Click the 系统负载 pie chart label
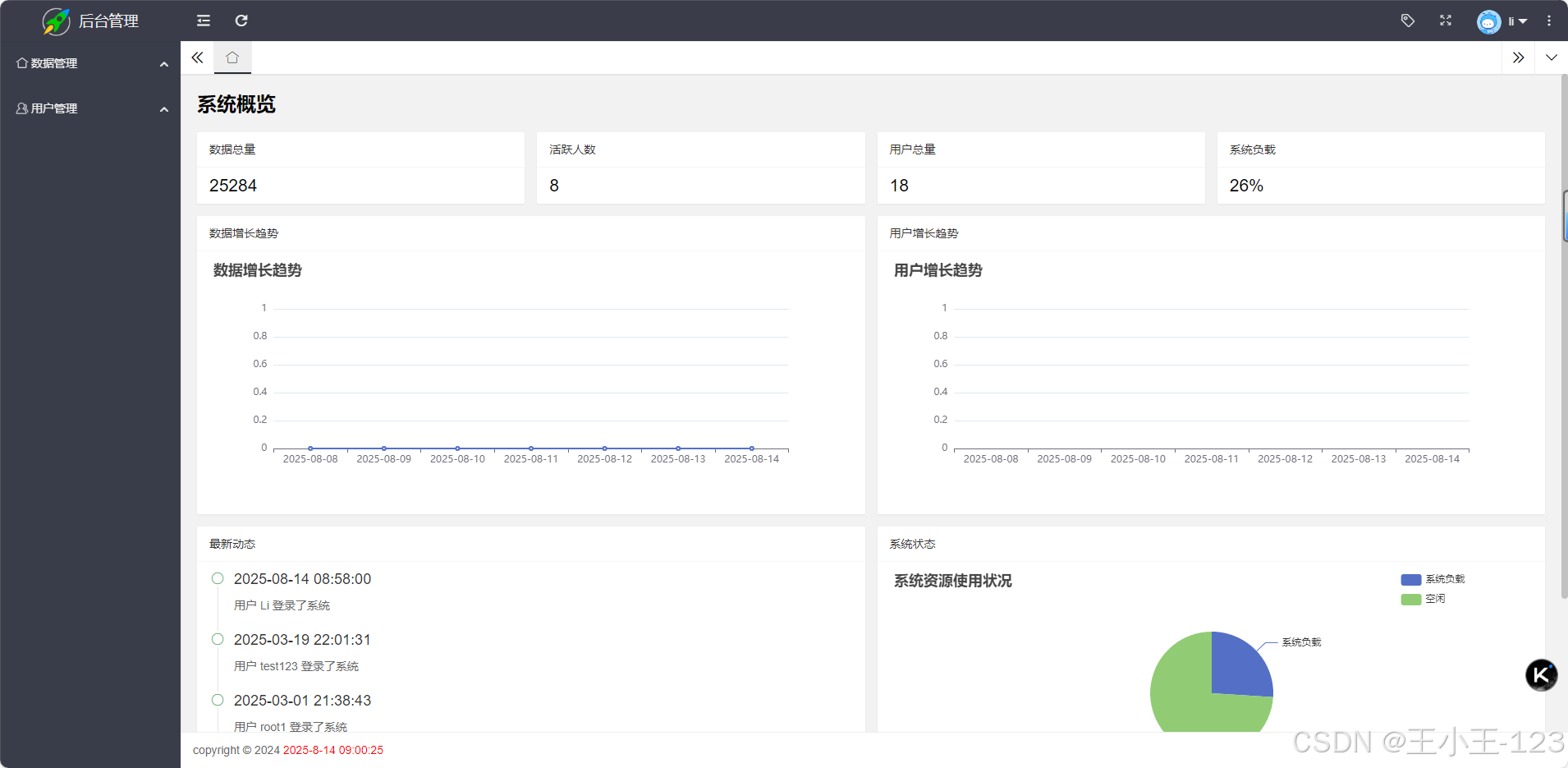This screenshot has width=1568, height=768. pos(1301,642)
